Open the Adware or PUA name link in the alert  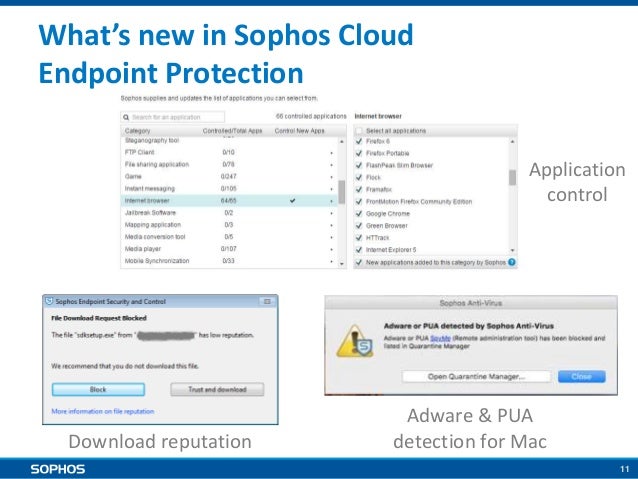pos(440,338)
